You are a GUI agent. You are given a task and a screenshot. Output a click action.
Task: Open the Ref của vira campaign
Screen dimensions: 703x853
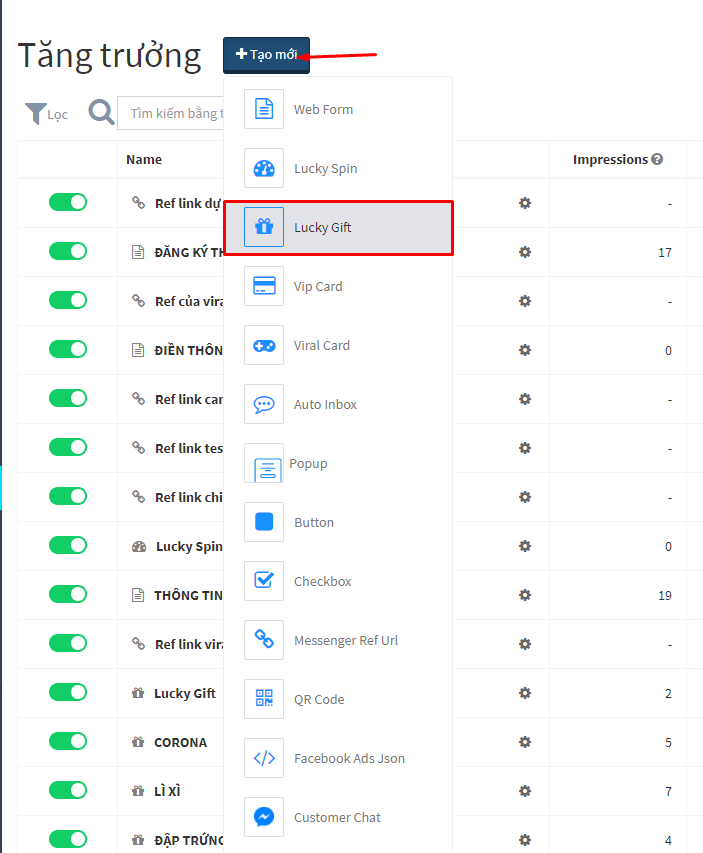(x=189, y=301)
